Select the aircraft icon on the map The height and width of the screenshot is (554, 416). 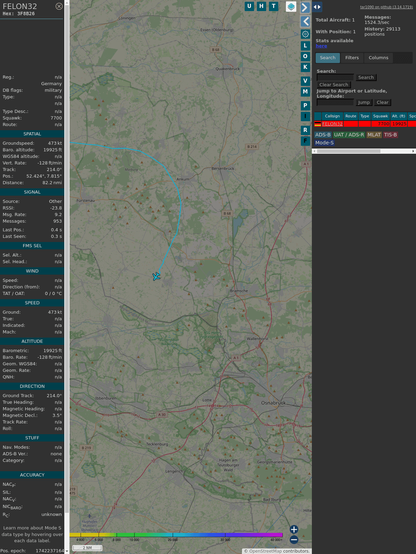pos(156,276)
